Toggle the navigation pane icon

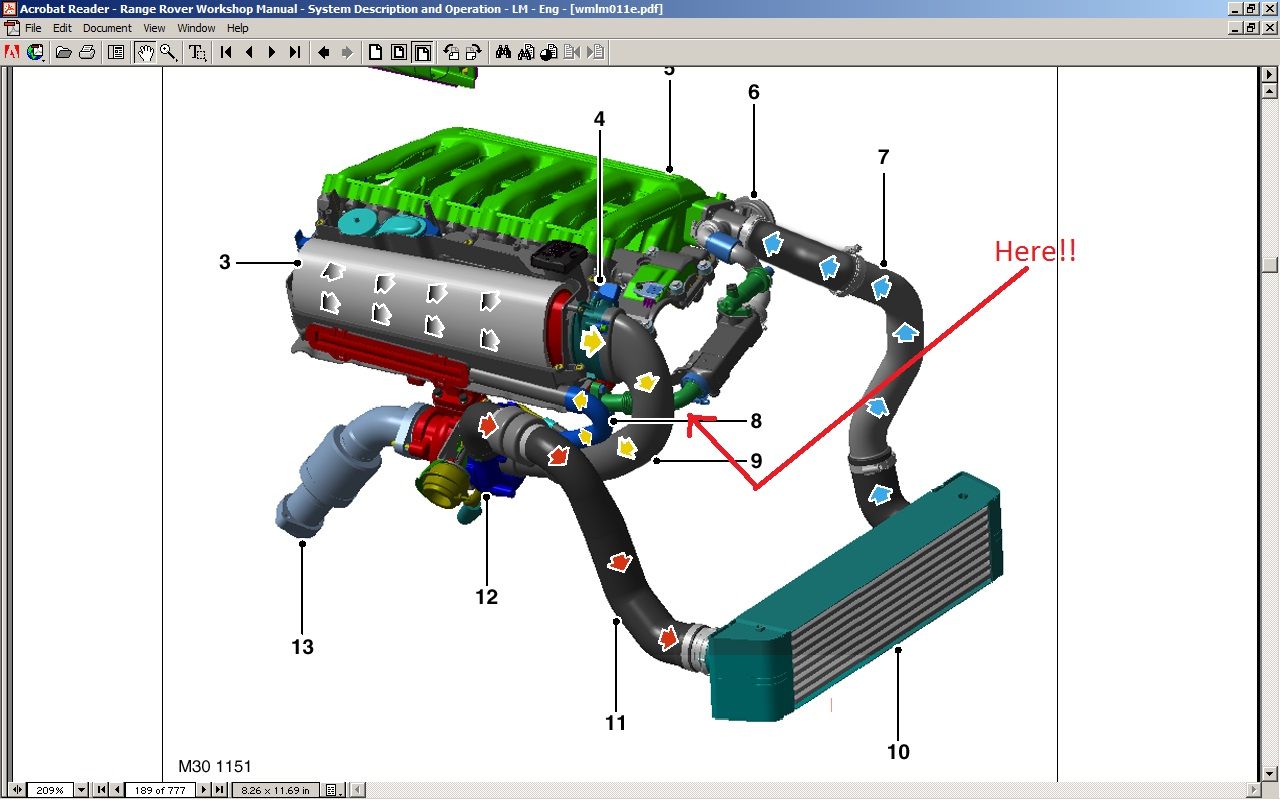[116, 52]
